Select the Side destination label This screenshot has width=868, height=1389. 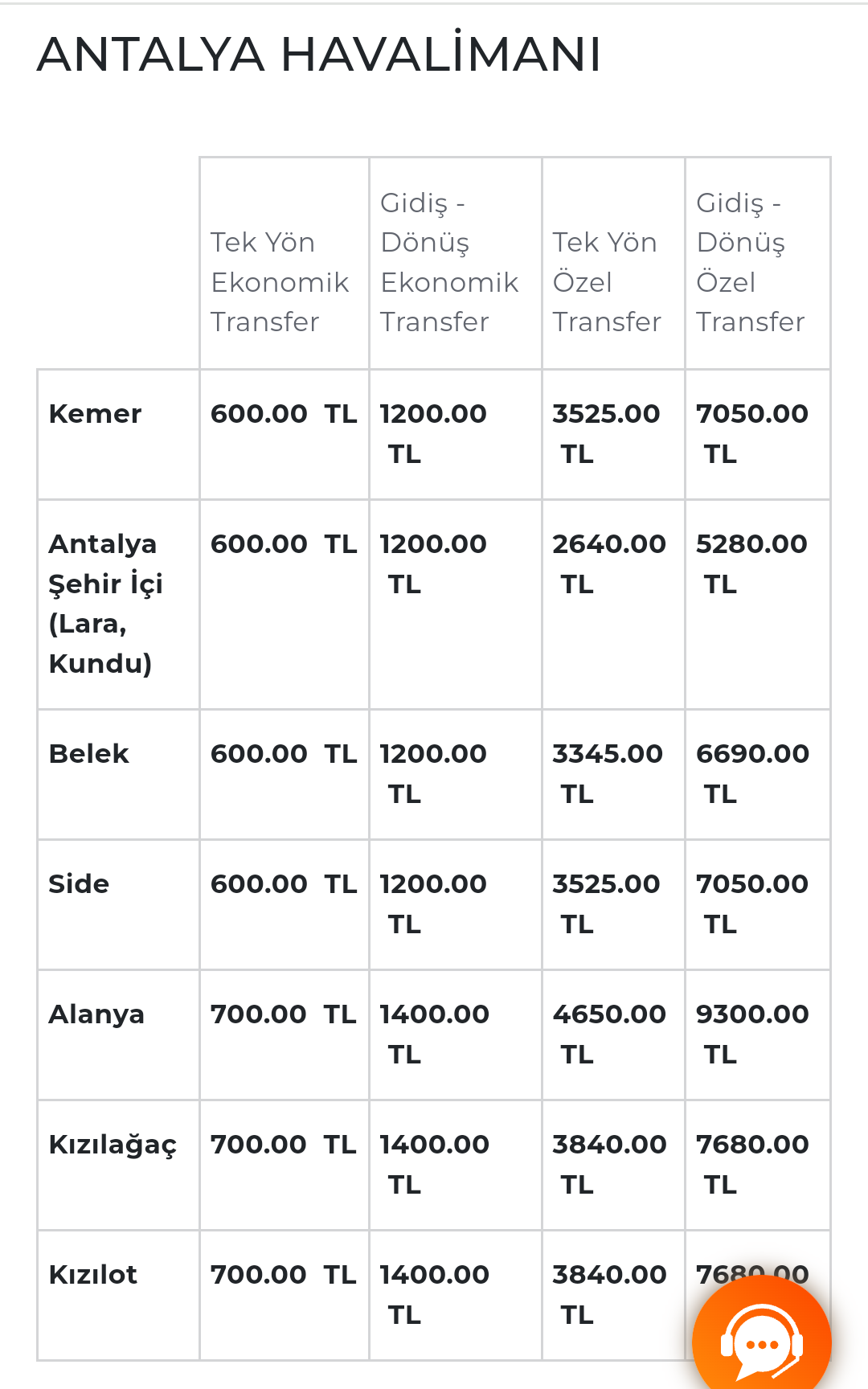(79, 883)
